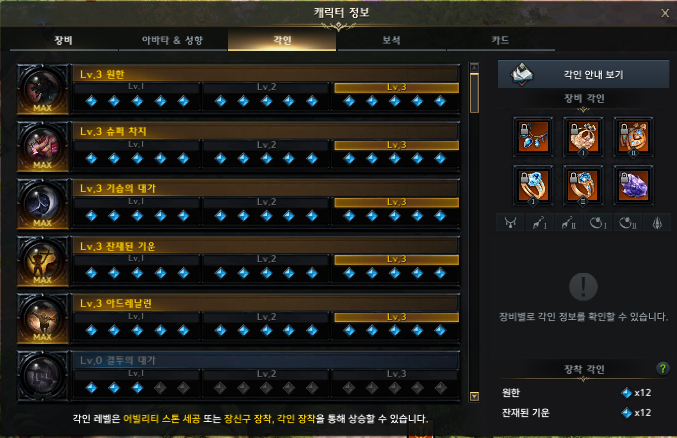Select the necklace filter icon
The image size is (677, 438).
pos(510,223)
